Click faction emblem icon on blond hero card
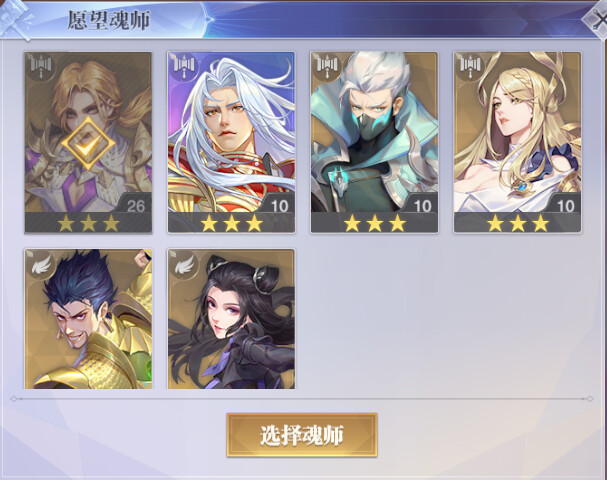The width and height of the screenshot is (607, 480). (x=41, y=67)
